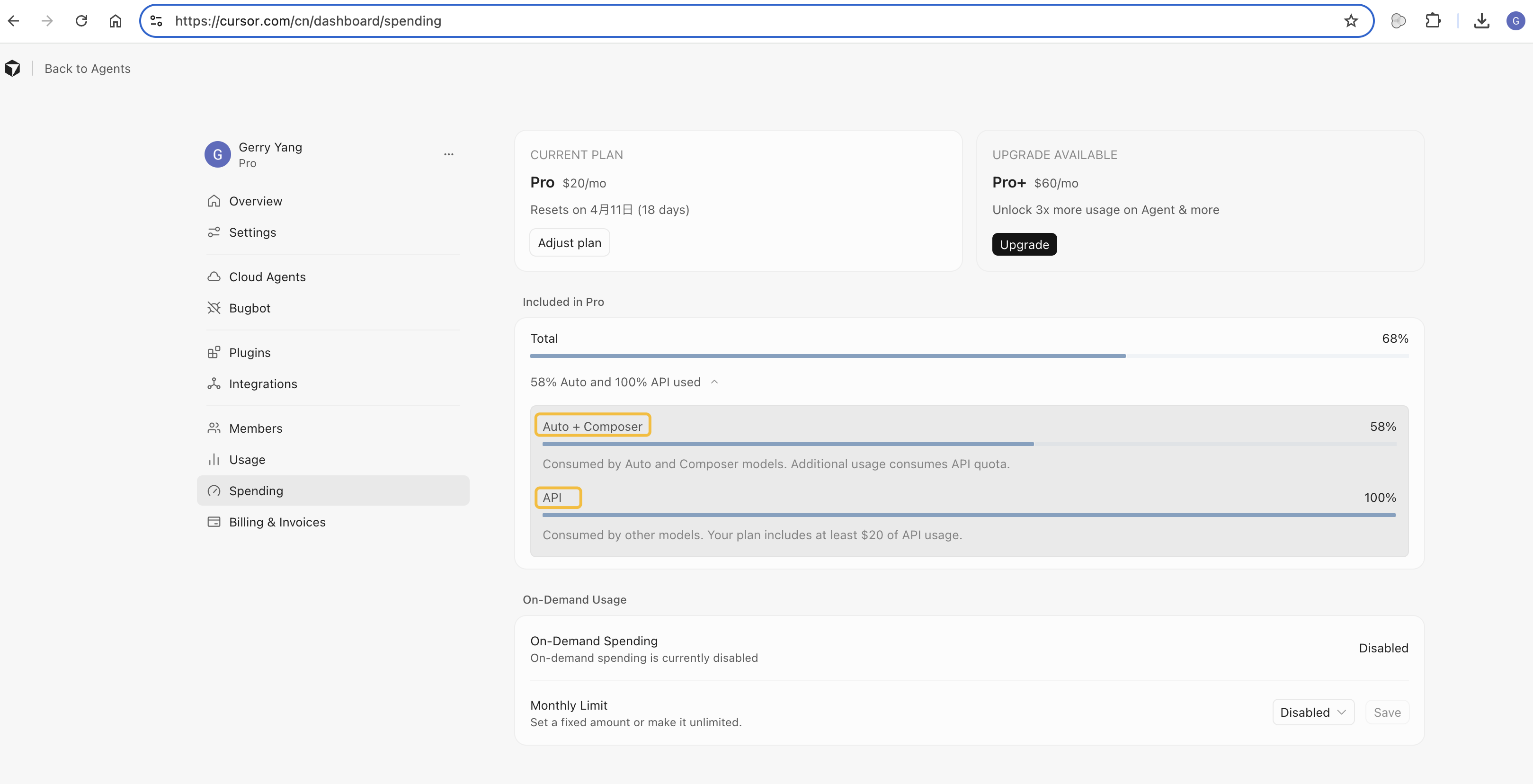Viewport: 1533px width, 784px height.
Task: Bookmark this page with the star icon
Action: tap(1351, 21)
